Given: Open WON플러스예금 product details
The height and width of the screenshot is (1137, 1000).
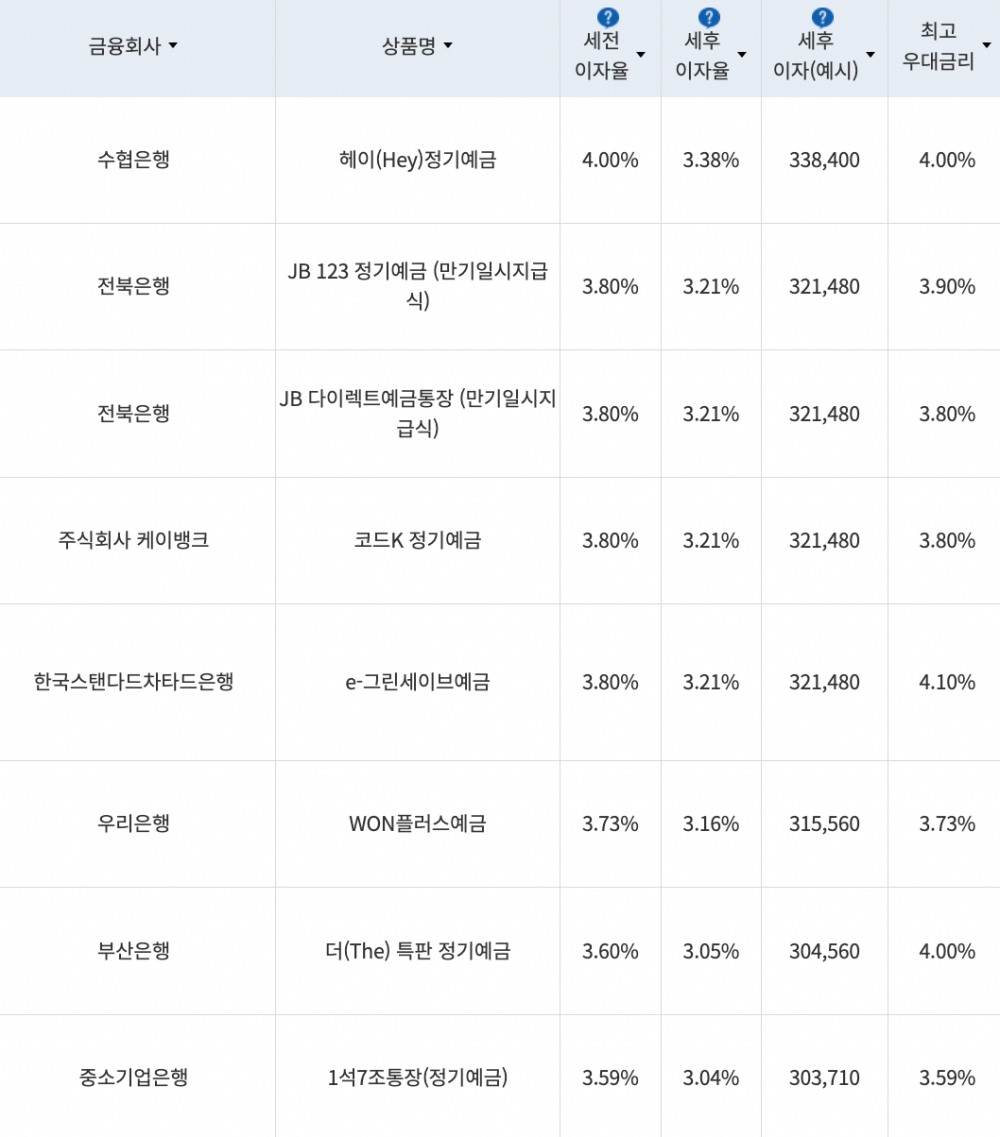Looking at the screenshot, I should click(416, 824).
